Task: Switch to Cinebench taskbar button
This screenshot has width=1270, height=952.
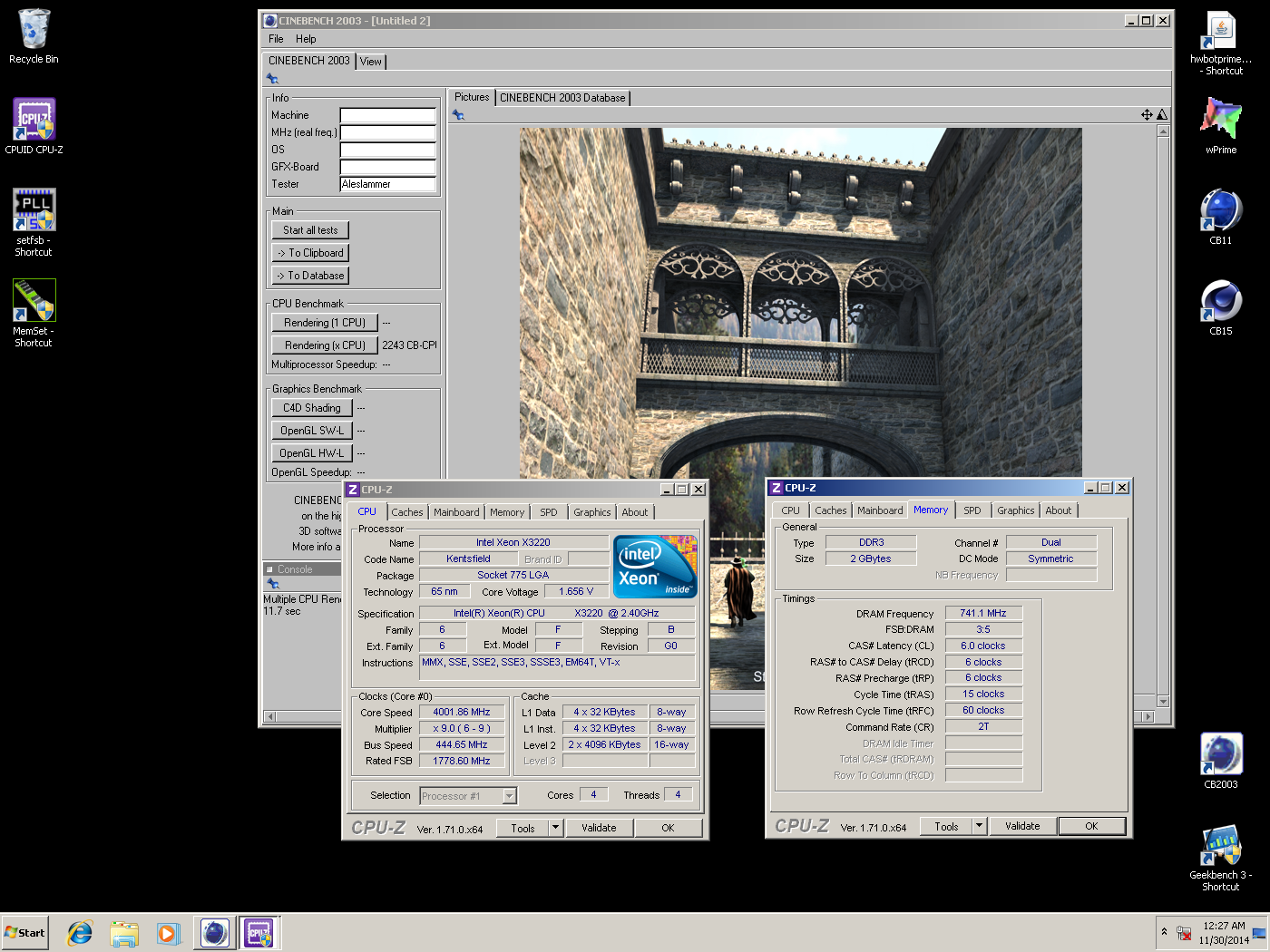Action: pyautogui.click(x=215, y=933)
